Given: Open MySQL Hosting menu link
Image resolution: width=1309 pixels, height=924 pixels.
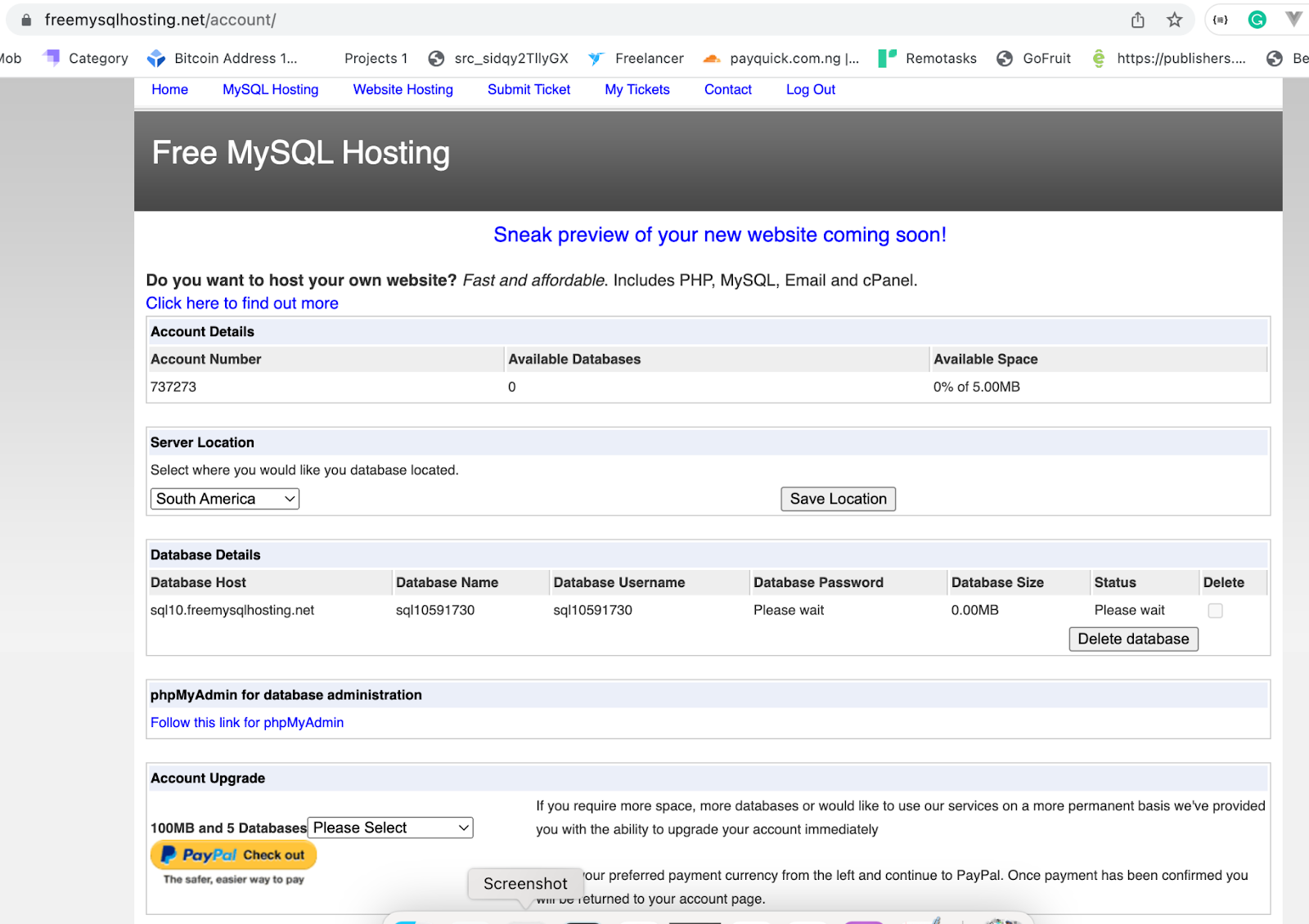Looking at the screenshot, I should click(270, 90).
